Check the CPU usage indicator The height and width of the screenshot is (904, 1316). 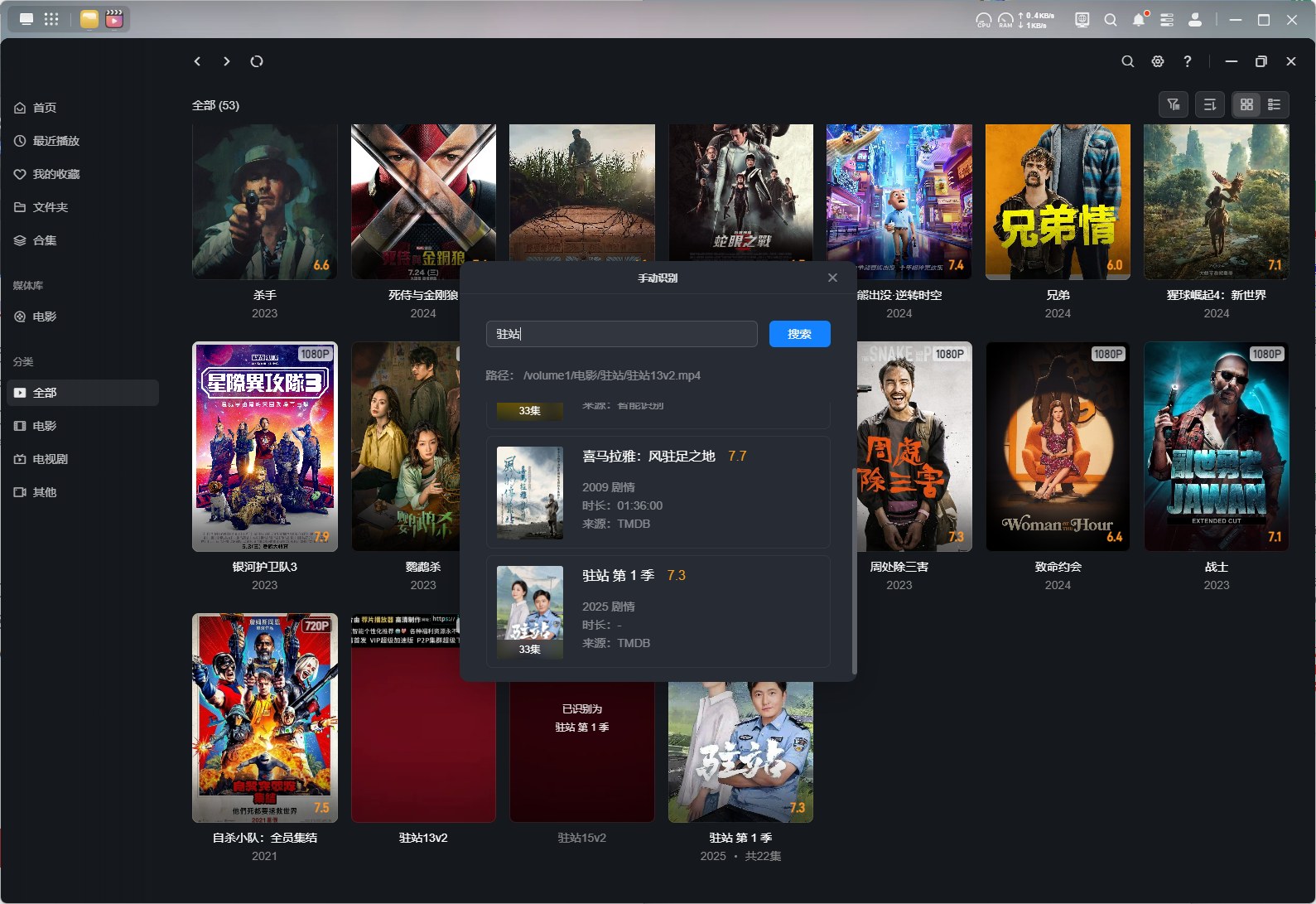pyautogui.click(x=984, y=20)
